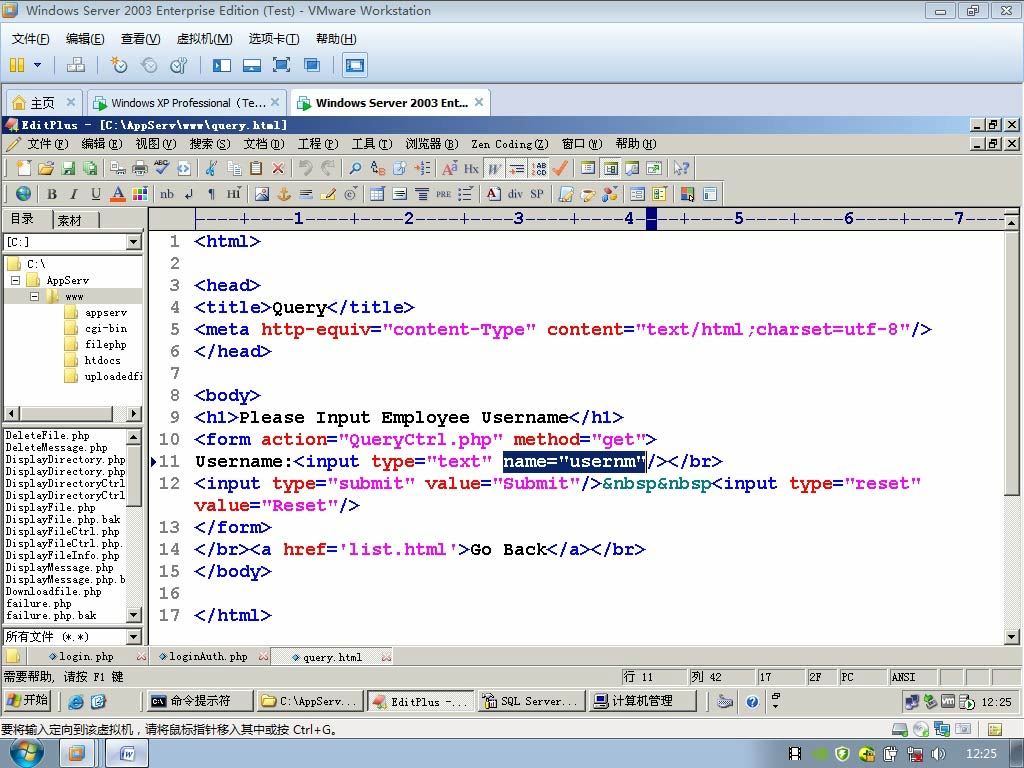This screenshot has width=1024, height=768.
Task: Click the Find magnifier icon
Action: click(x=355, y=168)
